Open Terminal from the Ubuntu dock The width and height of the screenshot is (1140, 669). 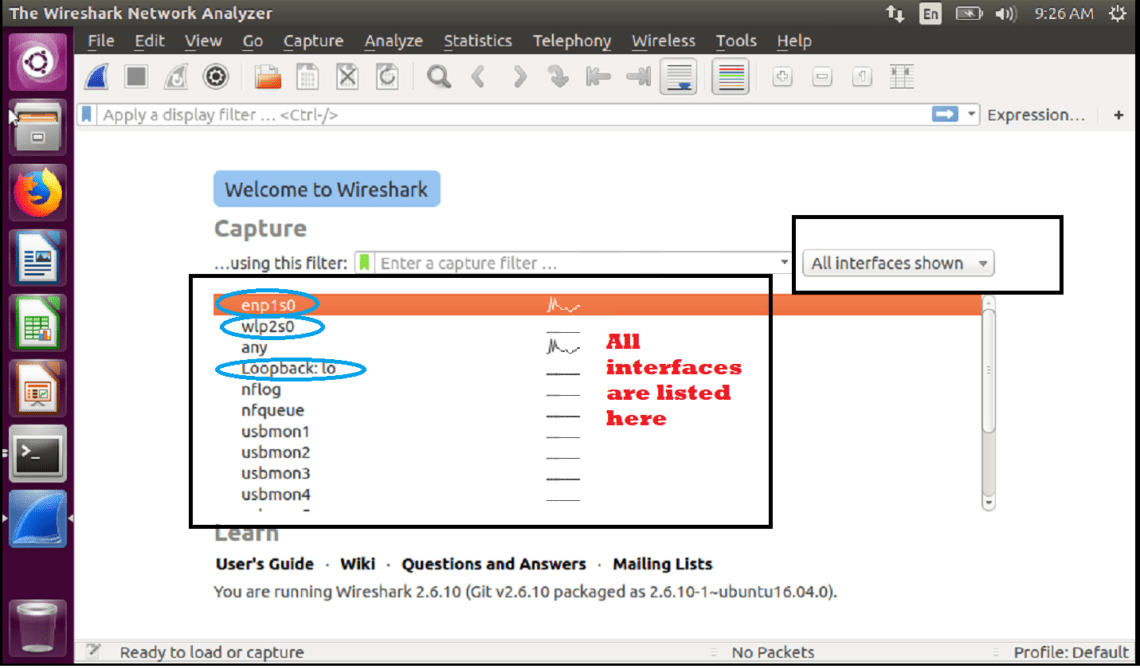coord(38,454)
